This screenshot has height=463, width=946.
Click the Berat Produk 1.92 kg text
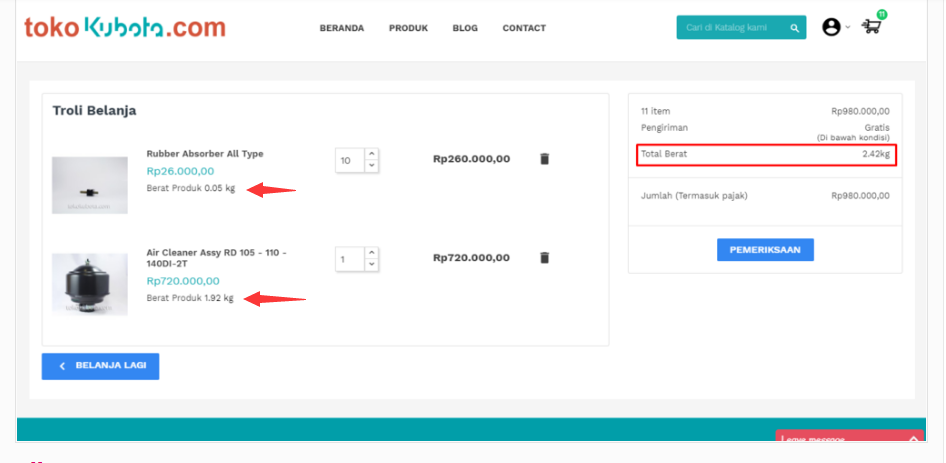click(190, 298)
